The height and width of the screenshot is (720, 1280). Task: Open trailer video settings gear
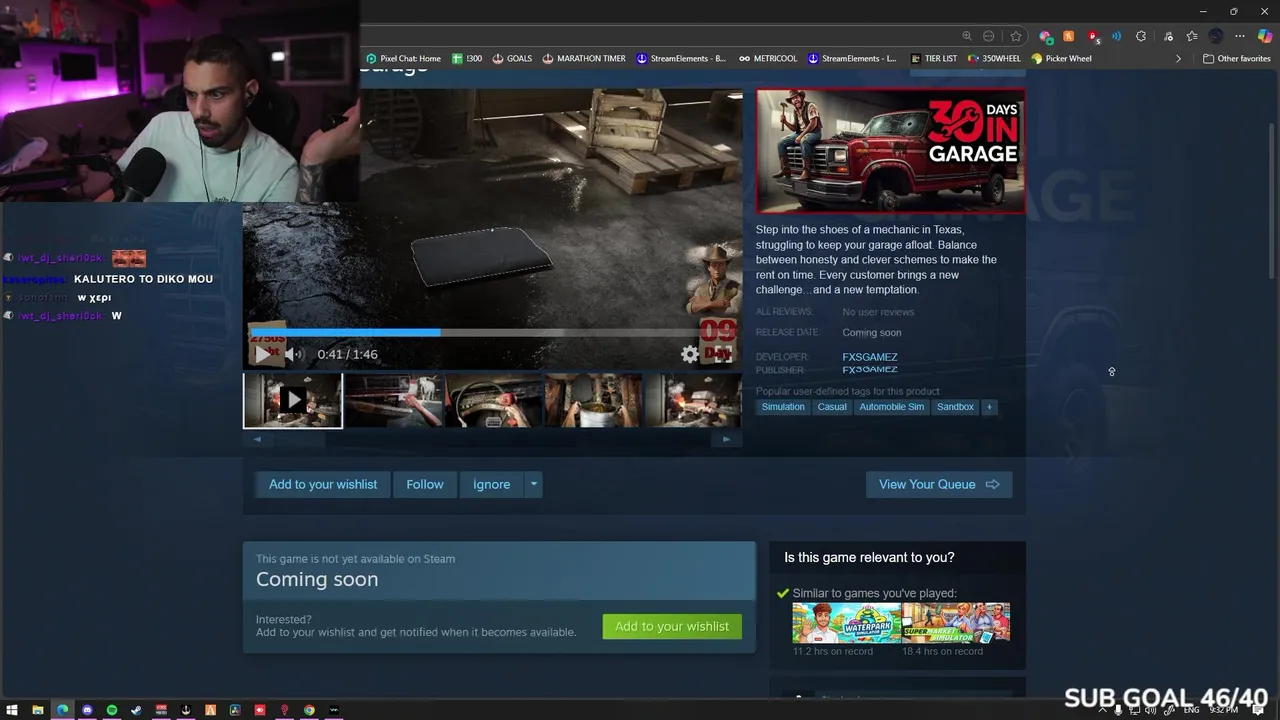pyautogui.click(x=689, y=354)
